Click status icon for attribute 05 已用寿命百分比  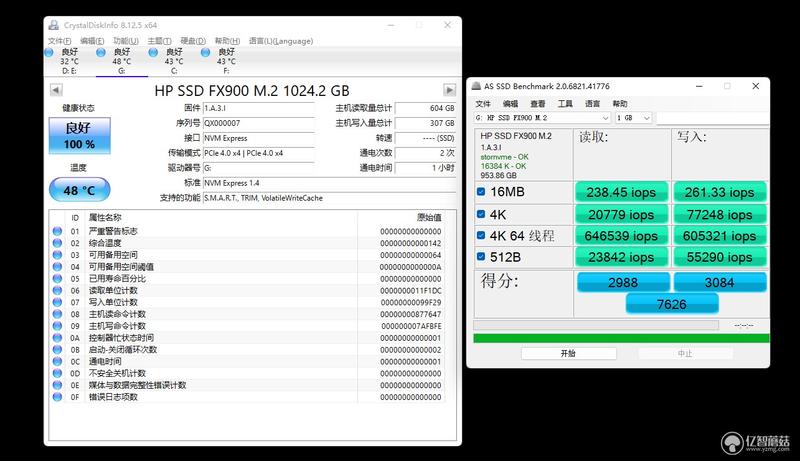pyautogui.click(x=57, y=278)
